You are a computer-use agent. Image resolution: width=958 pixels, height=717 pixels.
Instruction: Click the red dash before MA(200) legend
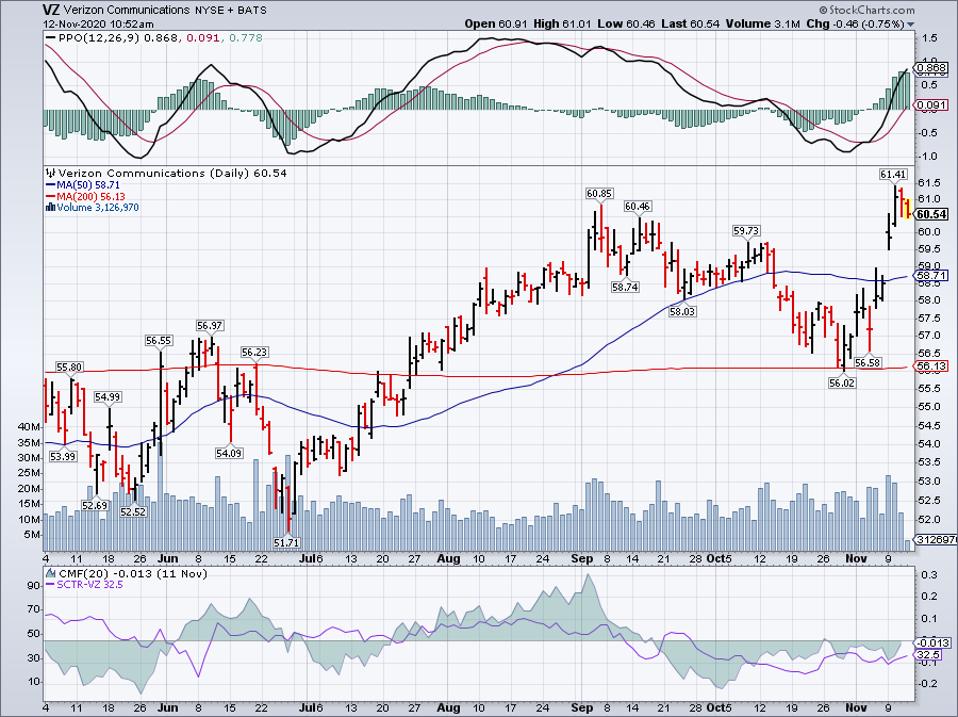(x=50, y=197)
